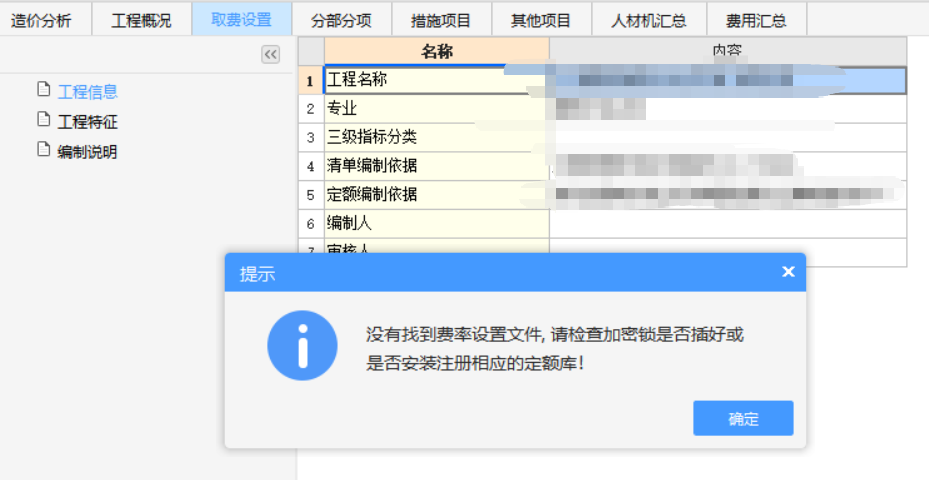Open the 工程概况 tab
Viewport: 929px width, 480px height.
tap(142, 20)
